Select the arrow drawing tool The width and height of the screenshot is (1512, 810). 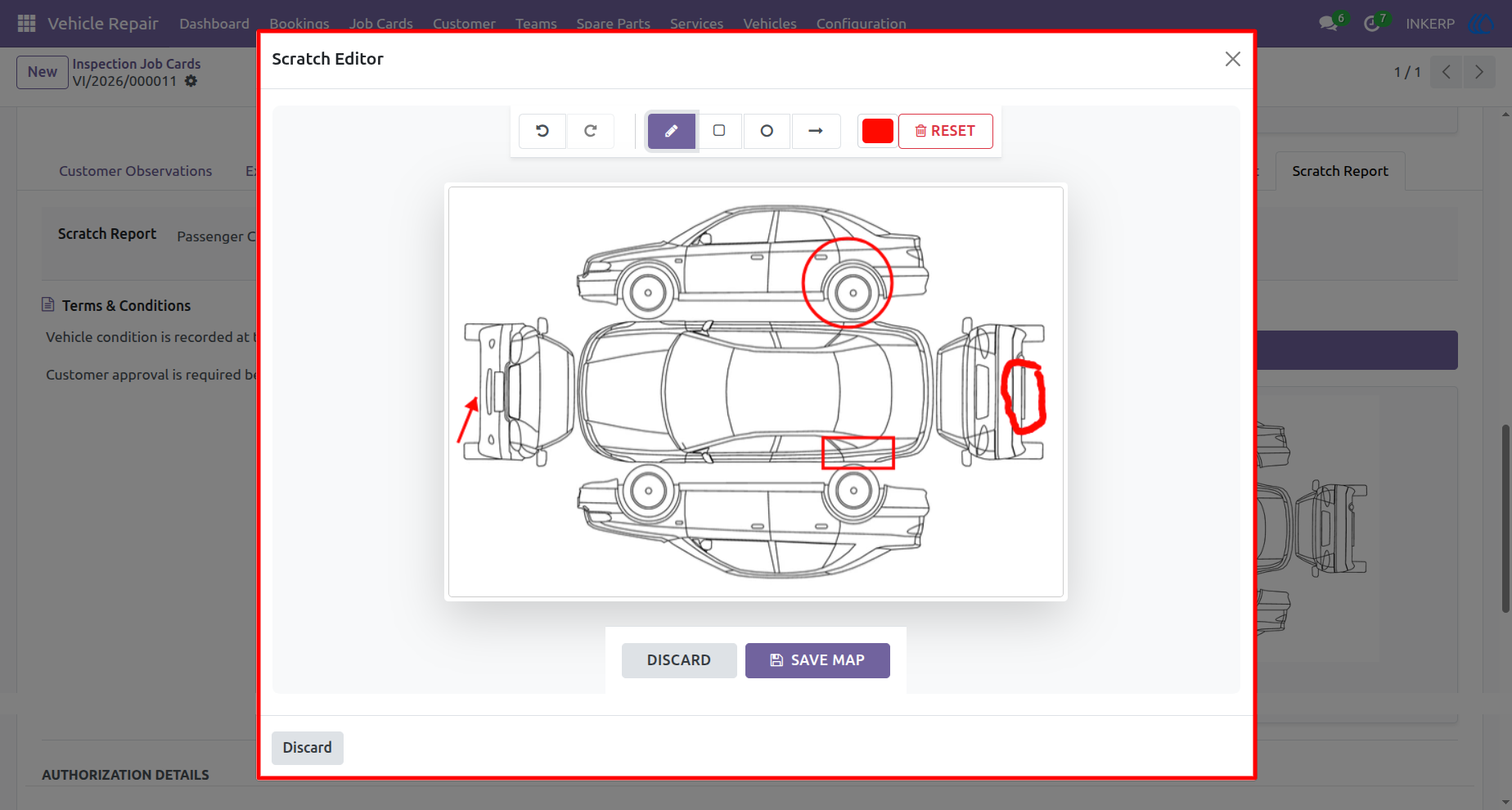pos(816,131)
